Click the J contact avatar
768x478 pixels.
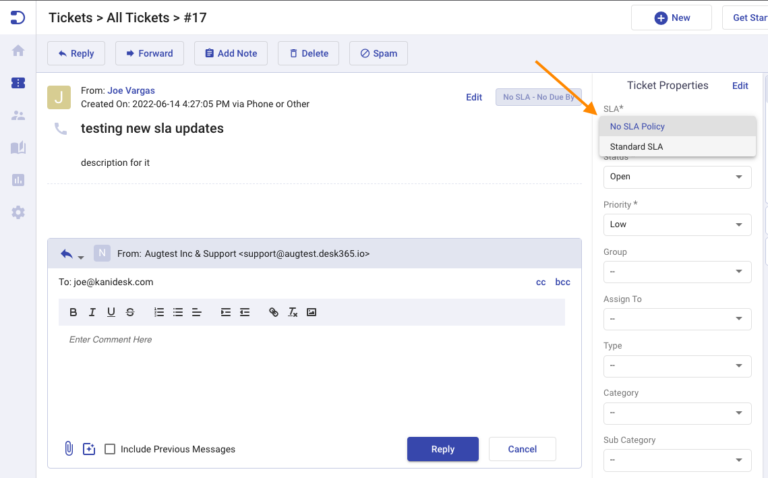[59, 97]
